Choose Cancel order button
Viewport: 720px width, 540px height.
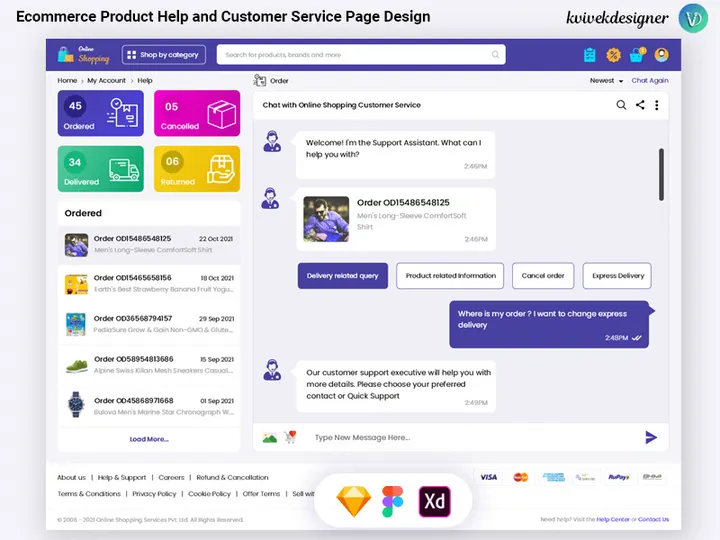coord(543,276)
